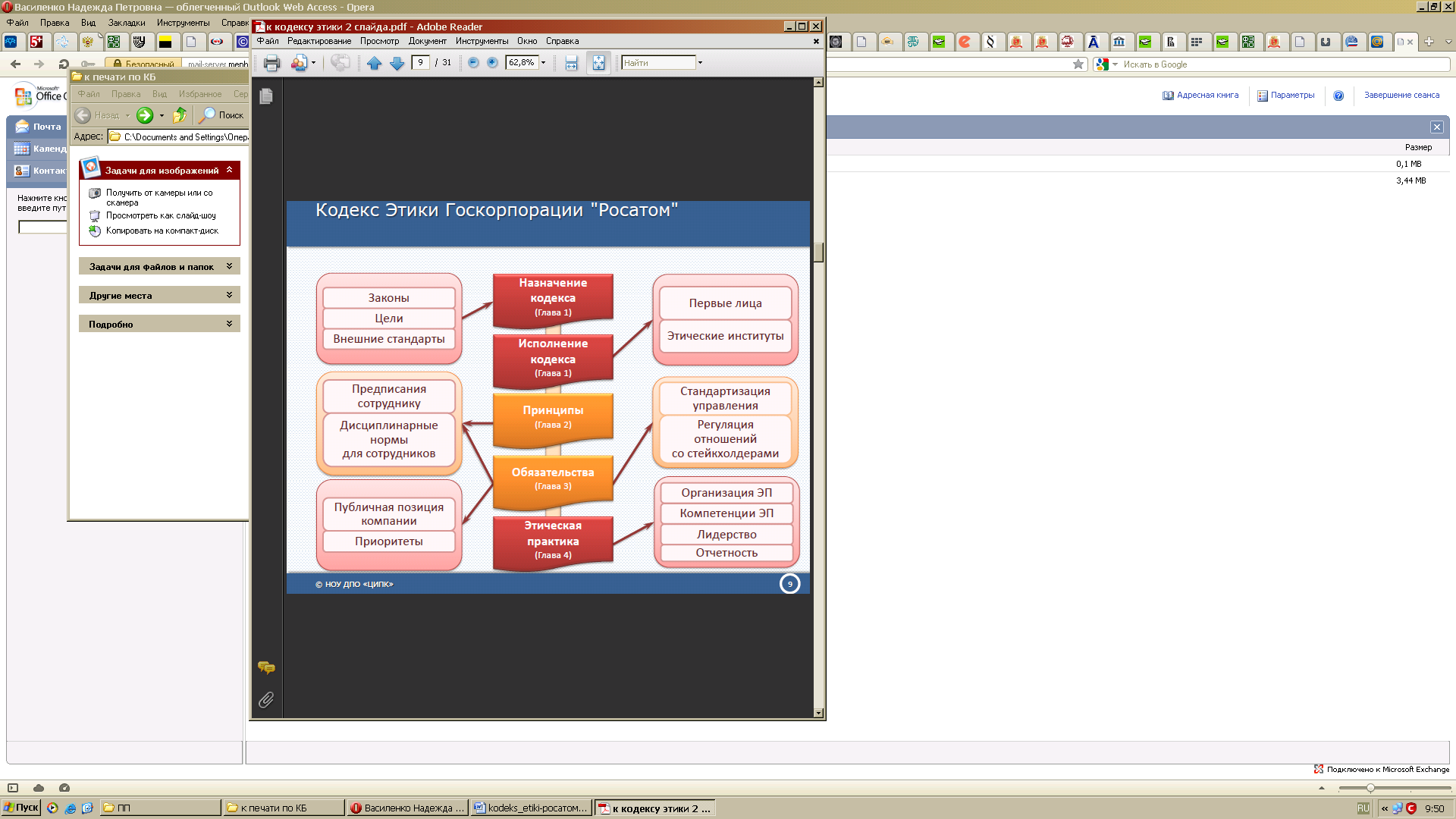
Task: Open the zoom percentage dropdown arrow
Action: coord(543,63)
